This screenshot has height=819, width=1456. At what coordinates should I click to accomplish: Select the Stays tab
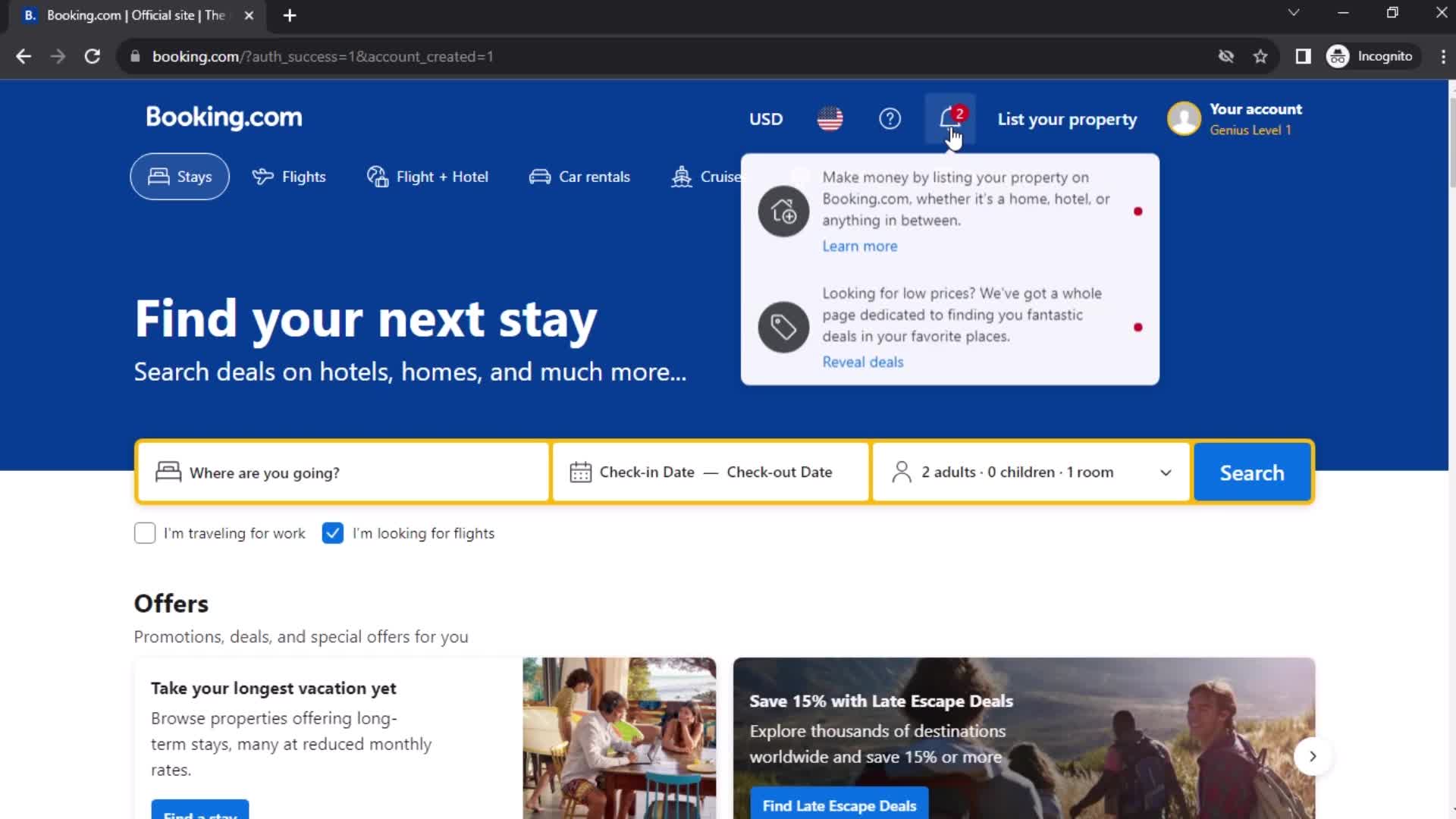tap(180, 177)
